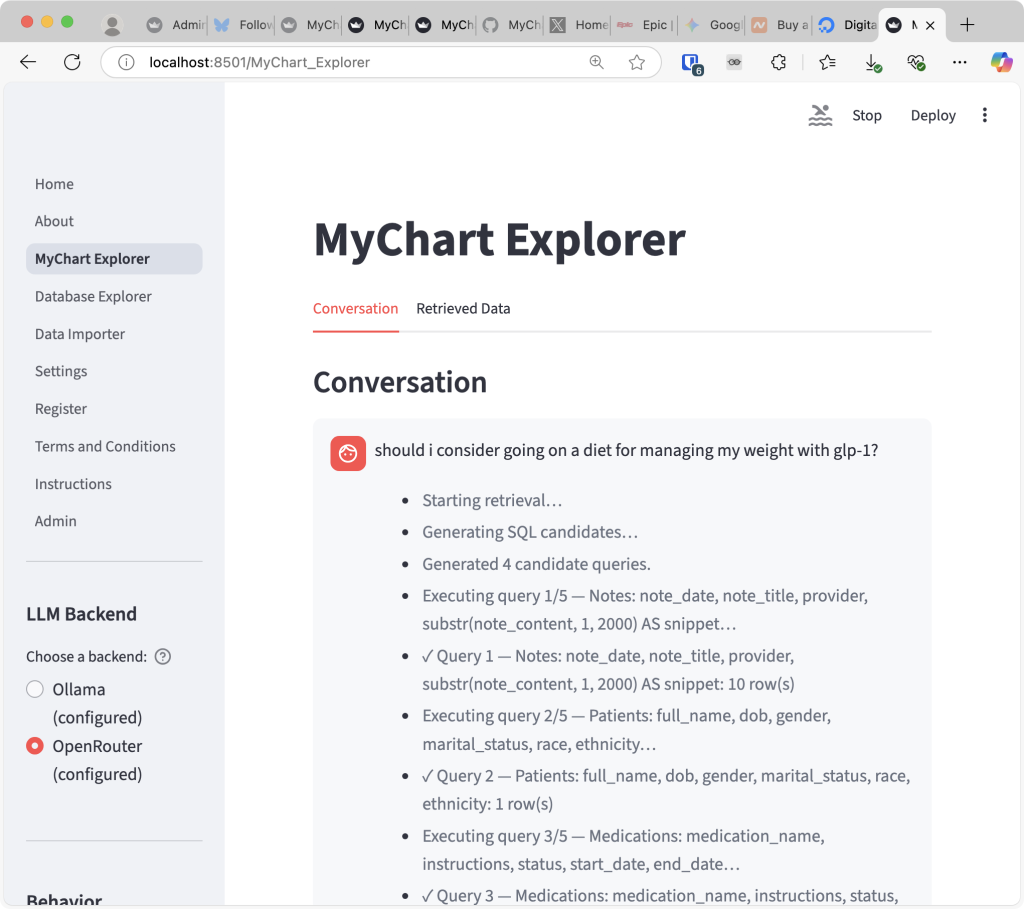The height and width of the screenshot is (909, 1024).
Task: Reload the page with the refresh icon
Action: [x=72, y=62]
